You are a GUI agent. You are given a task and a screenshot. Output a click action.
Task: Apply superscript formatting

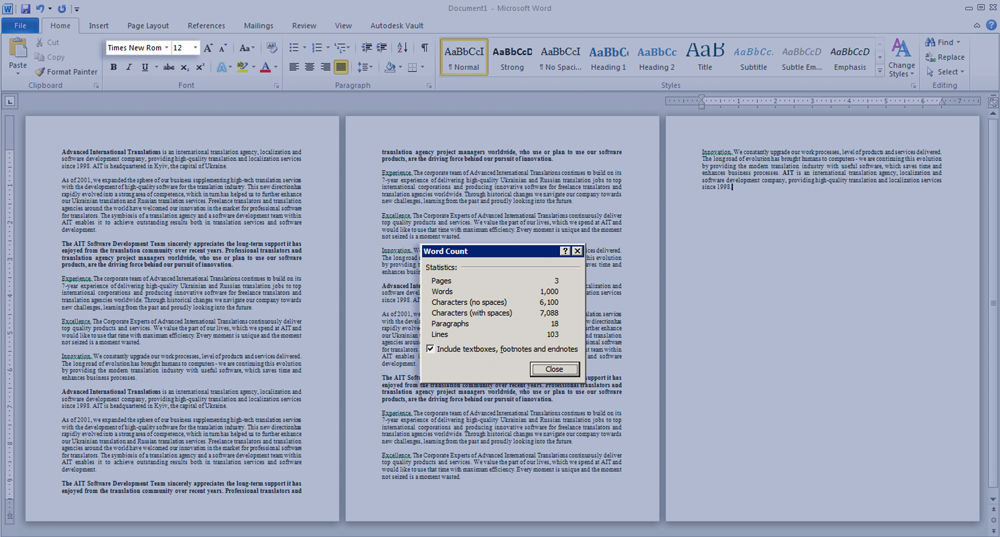pos(200,67)
